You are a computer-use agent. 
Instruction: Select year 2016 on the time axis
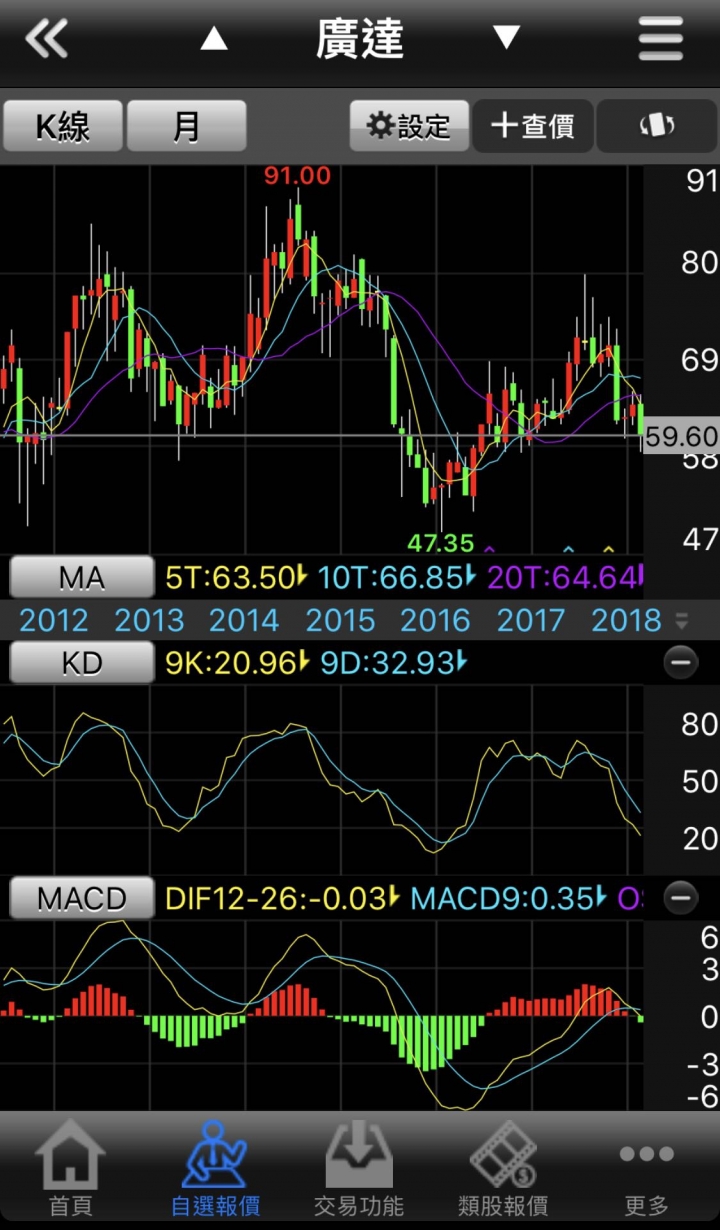click(435, 620)
